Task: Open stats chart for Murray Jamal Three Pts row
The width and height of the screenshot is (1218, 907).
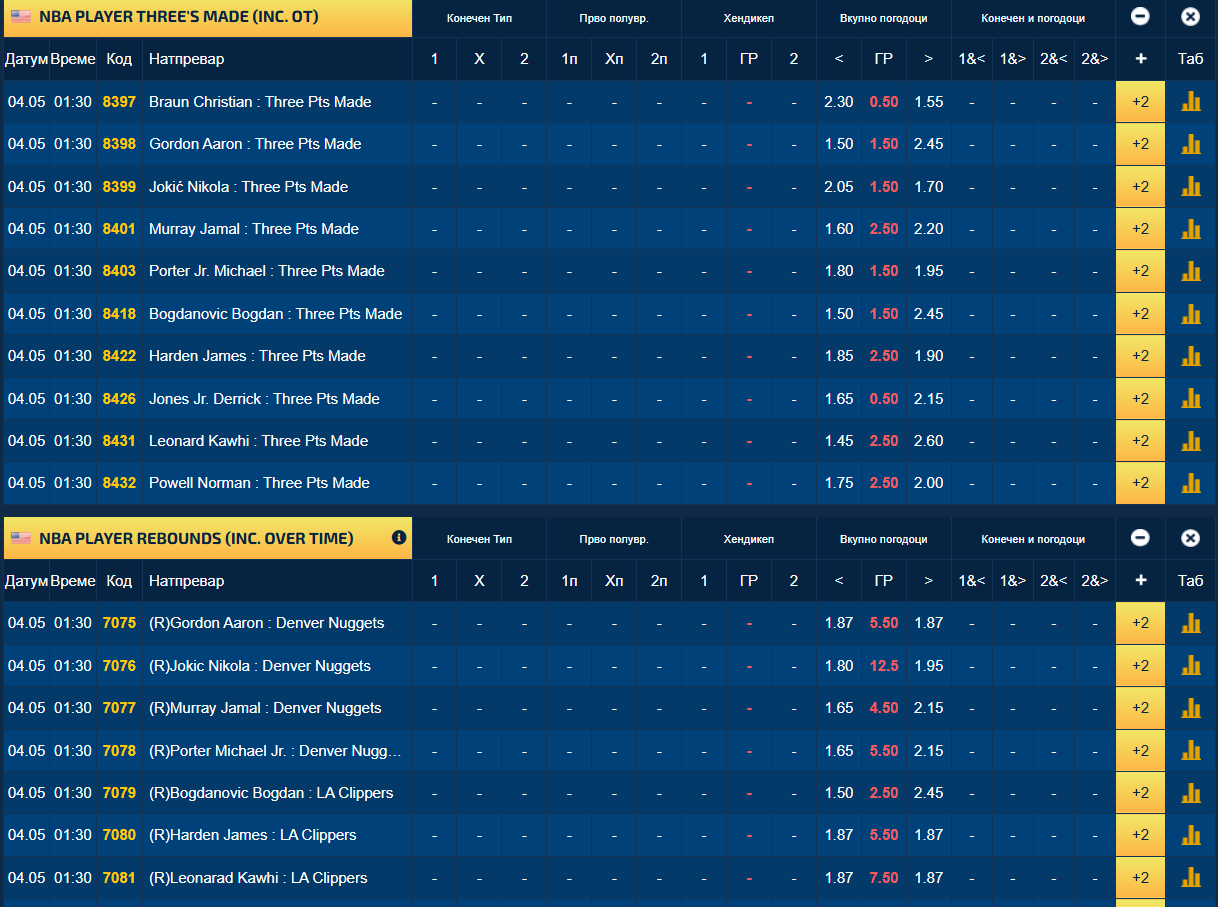Action: tap(1191, 229)
